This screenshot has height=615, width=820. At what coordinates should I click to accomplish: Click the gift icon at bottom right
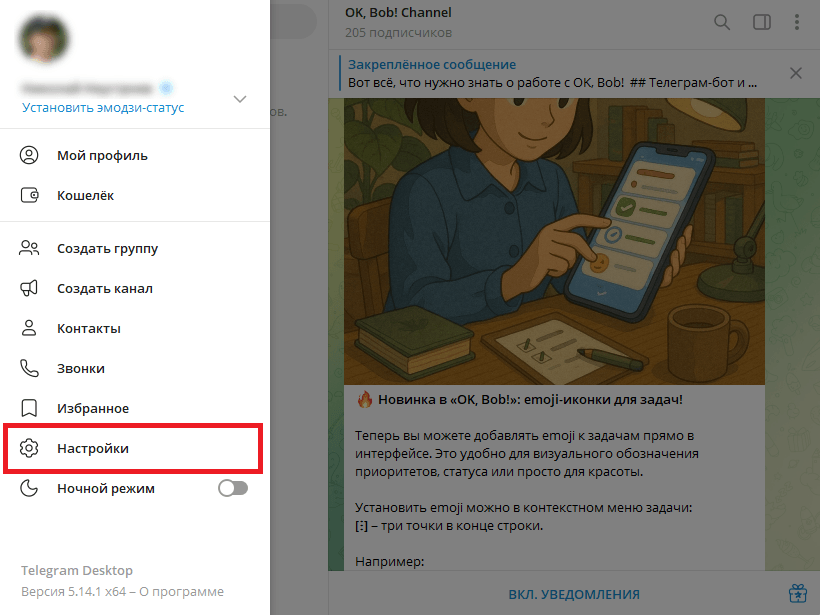[797, 593]
